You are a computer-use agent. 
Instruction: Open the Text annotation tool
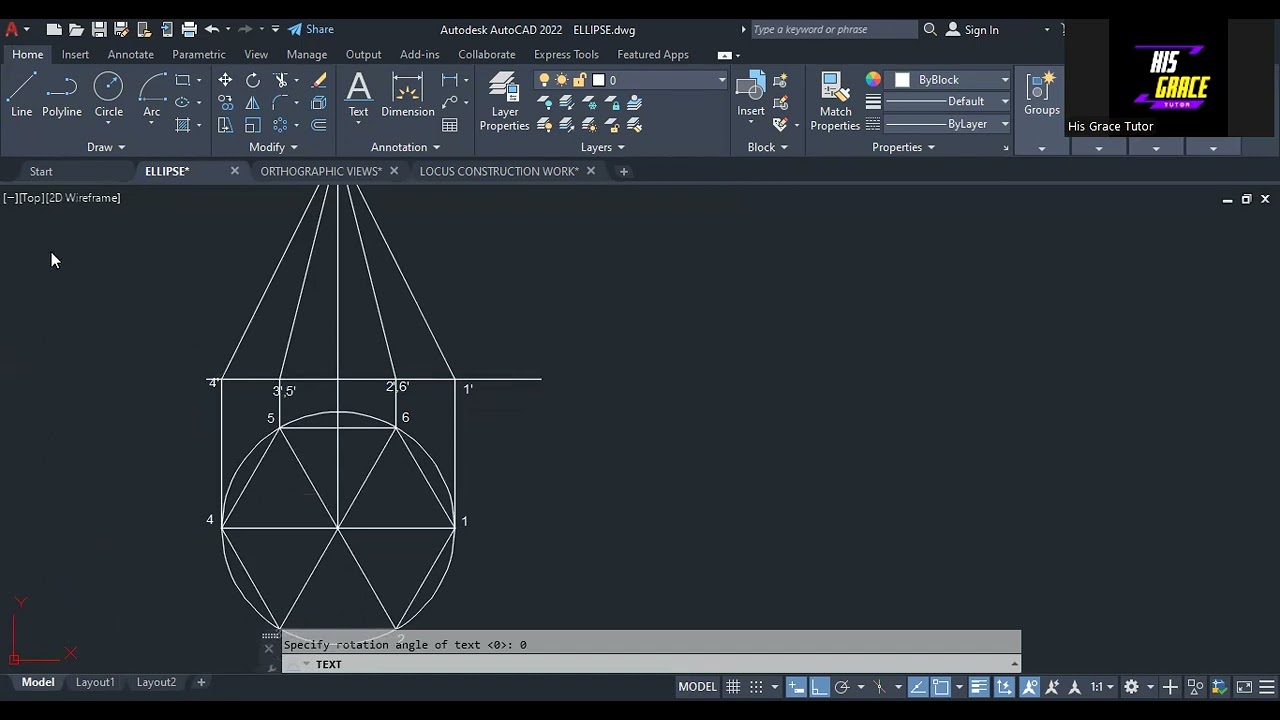358,96
